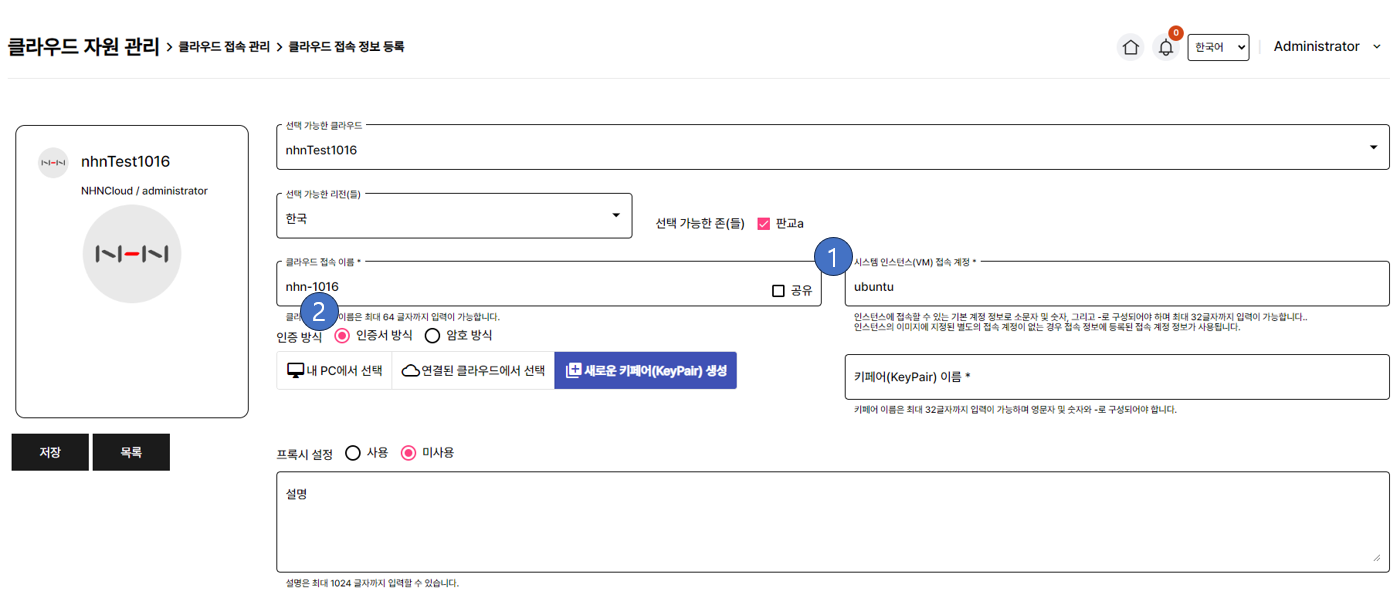Click the small NHN logo beside nhnTest1016

[x=53, y=162]
